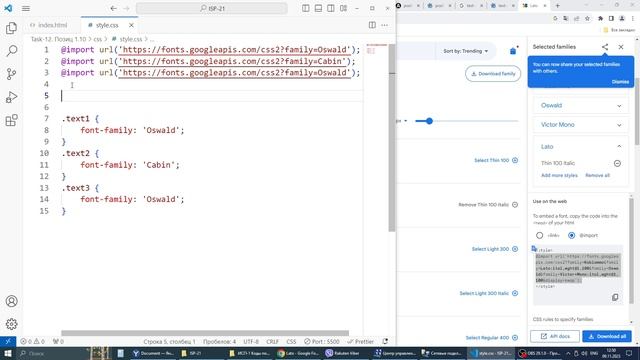The height and width of the screenshot is (360, 640).
Task: Open the Chrome three-dot menu
Action: click(632, 18)
